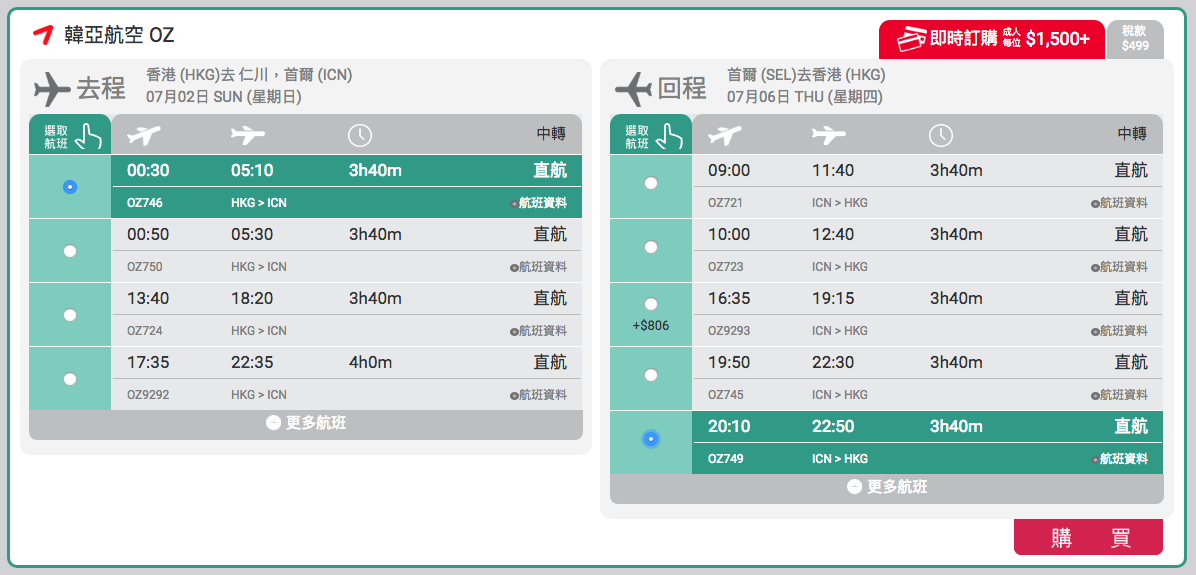Open flight details for return OZ723

1120,267
